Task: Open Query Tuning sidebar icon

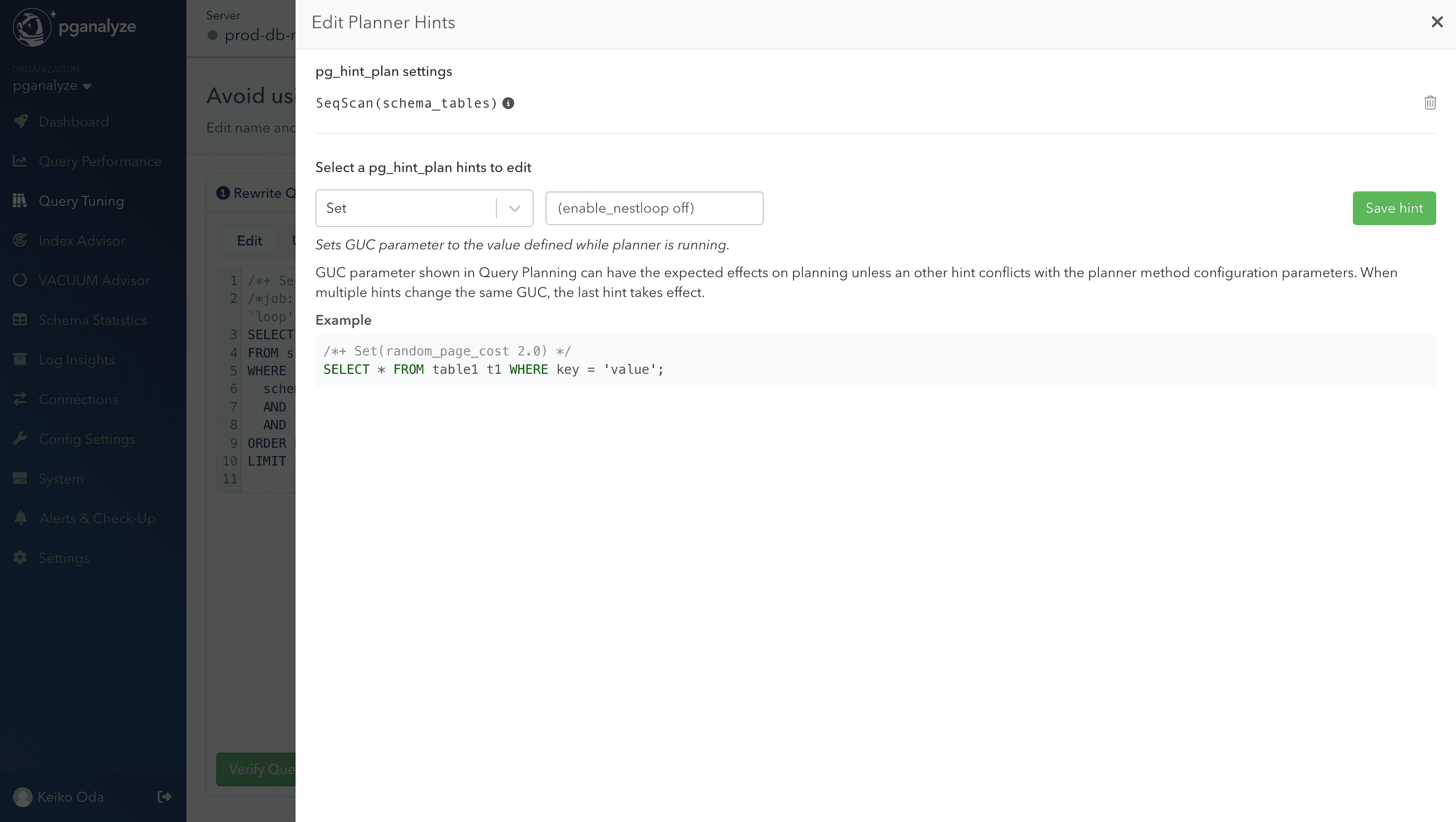Action: pos(20,201)
